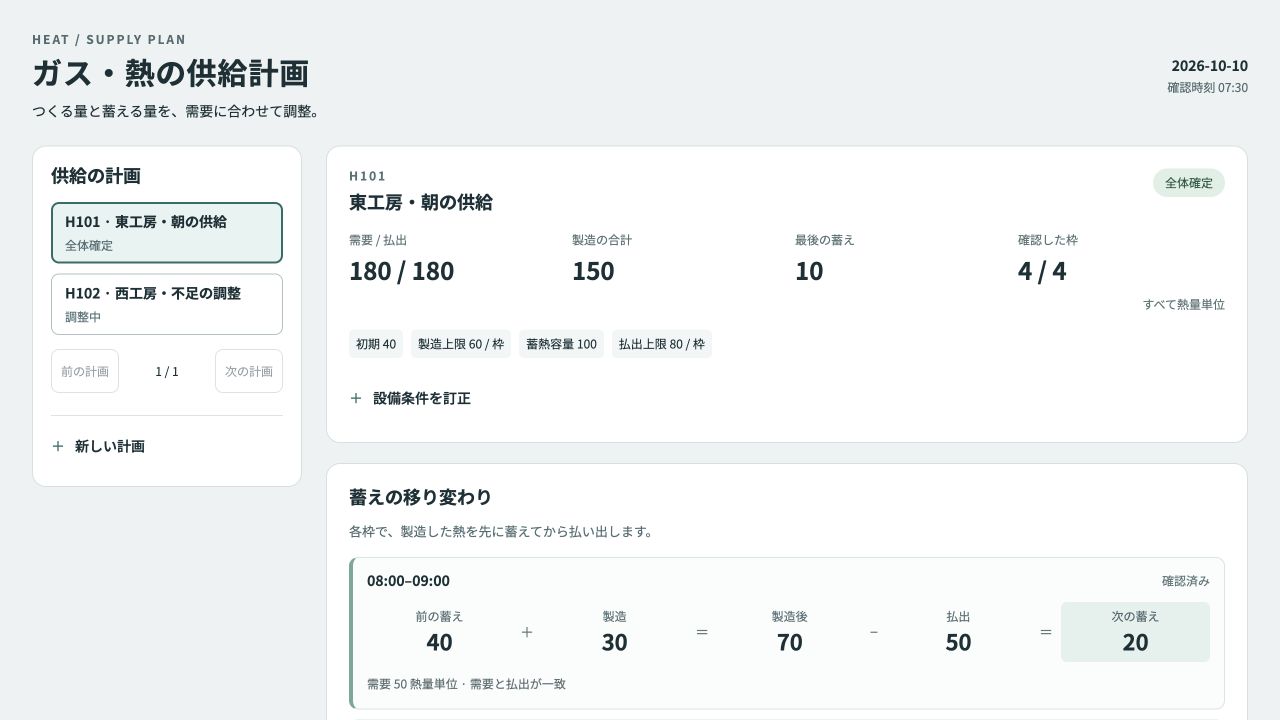Click the すべて熱量単位 note
1280x720 pixels.
pos(1184,304)
